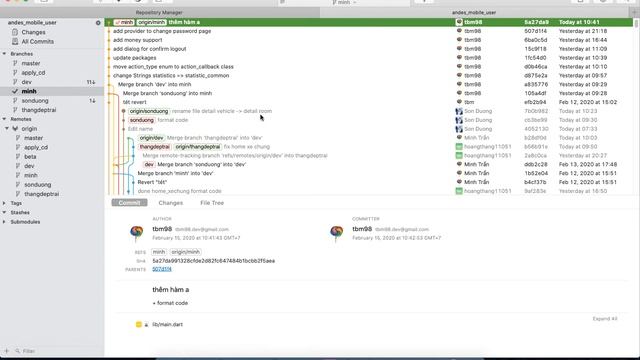The height and width of the screenshot is (360, 640).
Task: Expand the Tags section
Action: point(4,203)
